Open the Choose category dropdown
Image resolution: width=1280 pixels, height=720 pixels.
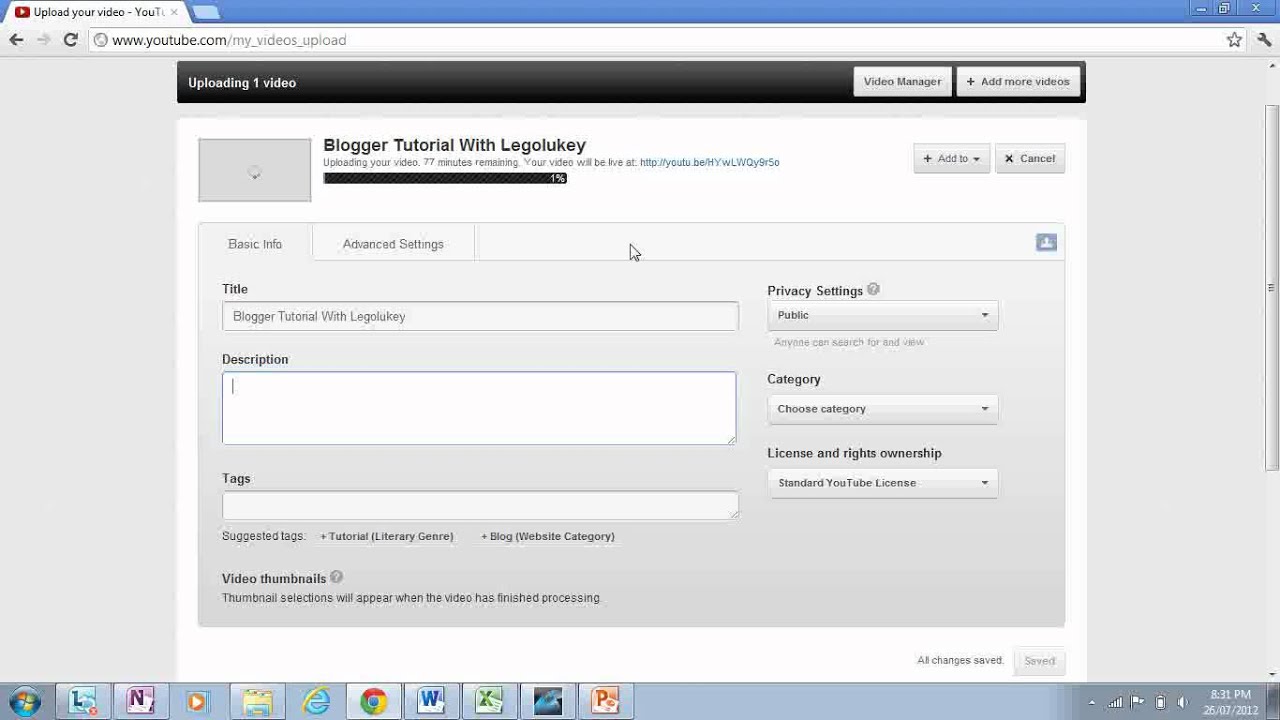click(x=883, y=409)
